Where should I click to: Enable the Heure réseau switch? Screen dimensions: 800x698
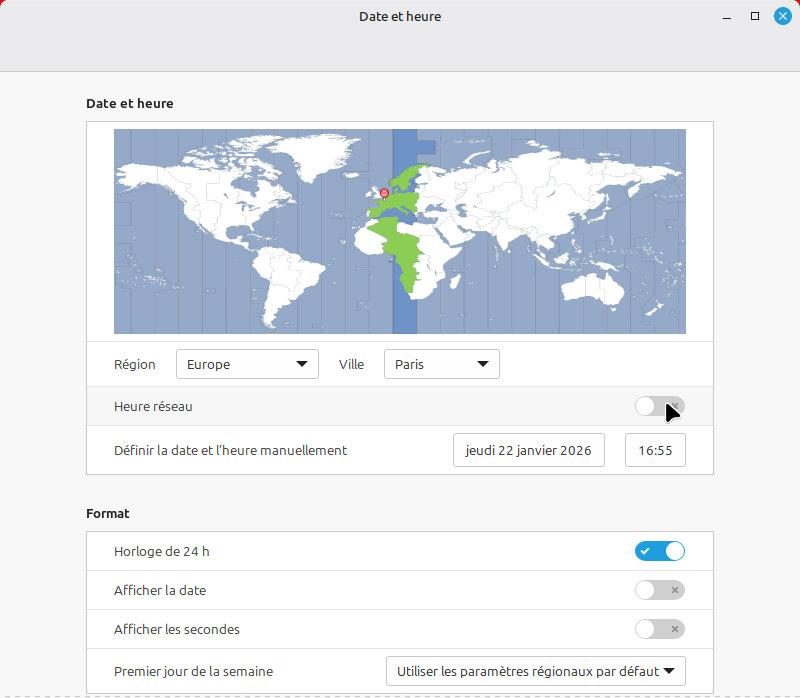pos(659,406)
